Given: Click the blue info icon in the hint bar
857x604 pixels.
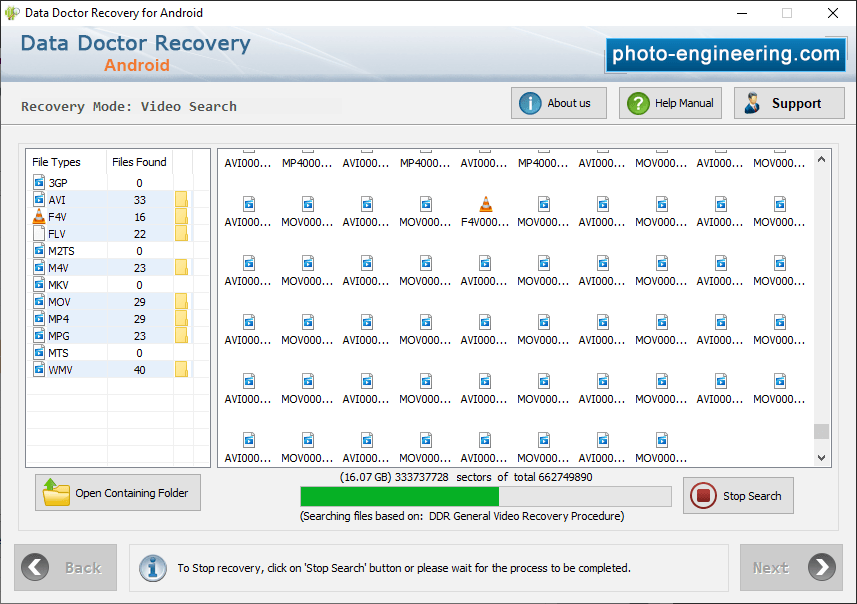Looking at the screenshot, I should click(x=153, y=568).
